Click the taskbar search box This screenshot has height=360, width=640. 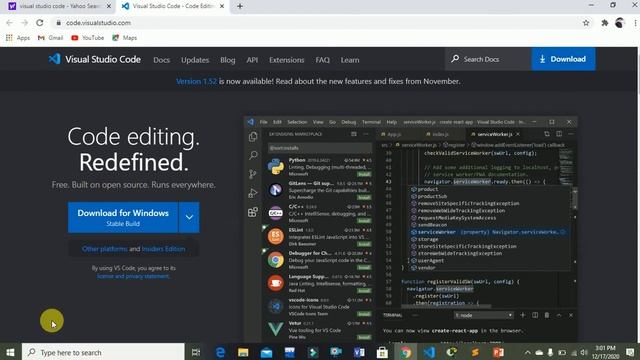coord(103,352)
